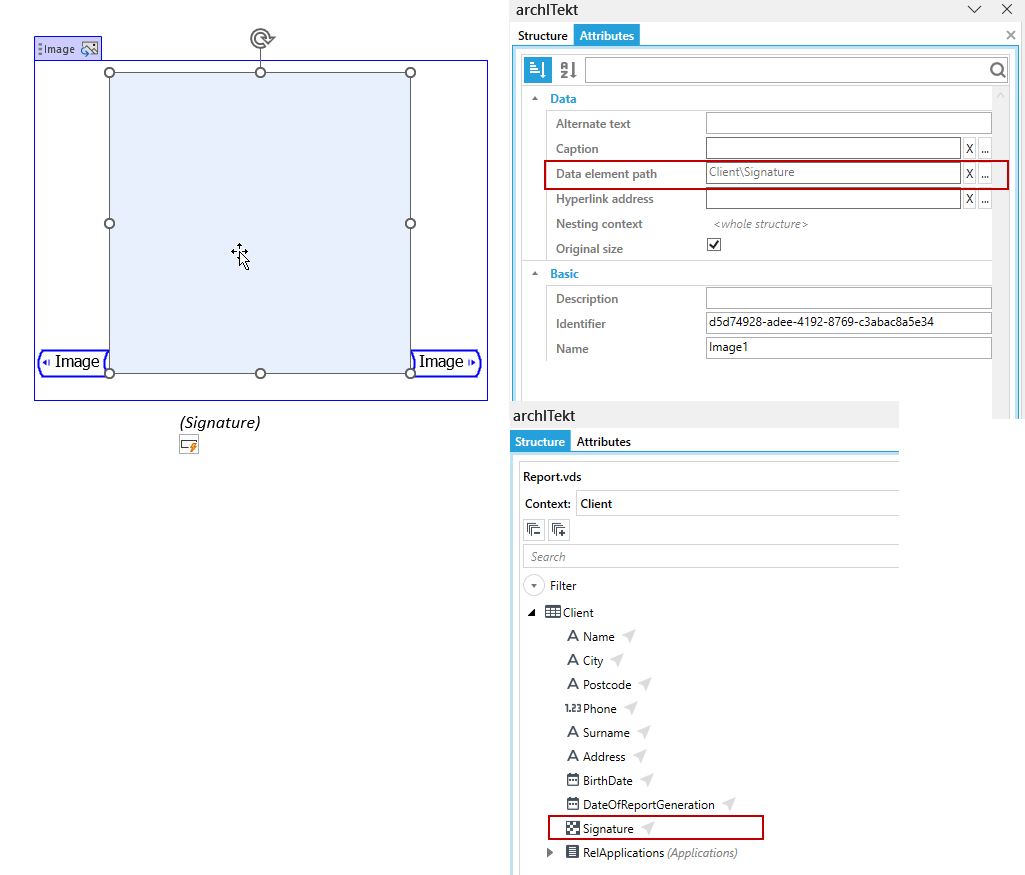Click the image icon of the Signature field
This screenshot has height=875, width=1025.
(x=573, y=828)
